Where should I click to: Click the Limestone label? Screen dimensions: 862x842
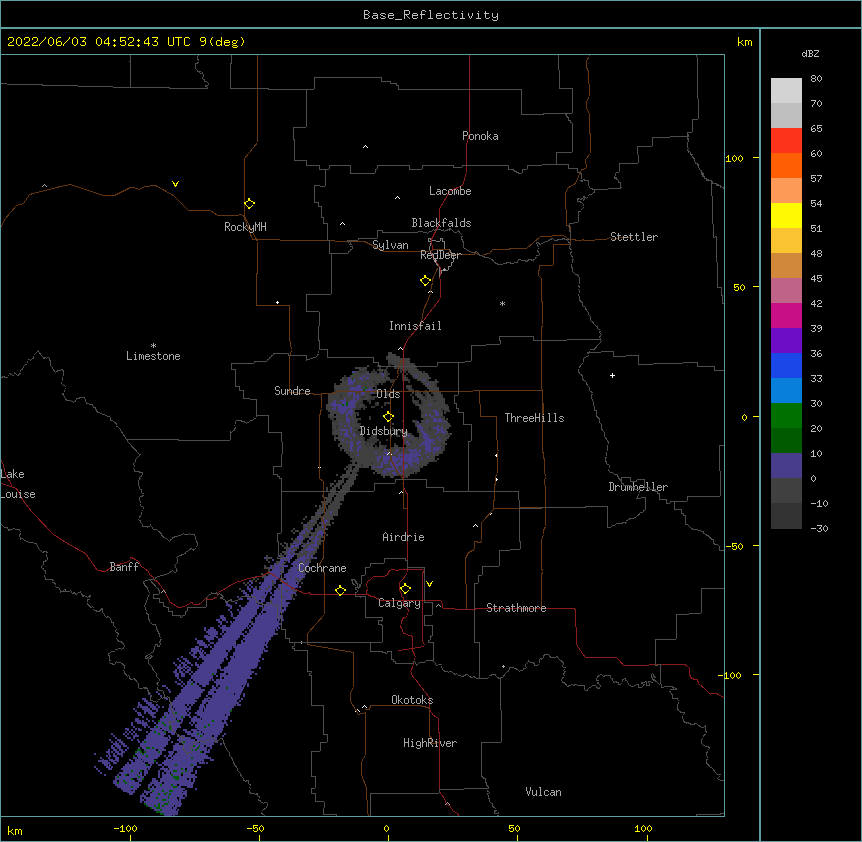[x=153, y=356]
